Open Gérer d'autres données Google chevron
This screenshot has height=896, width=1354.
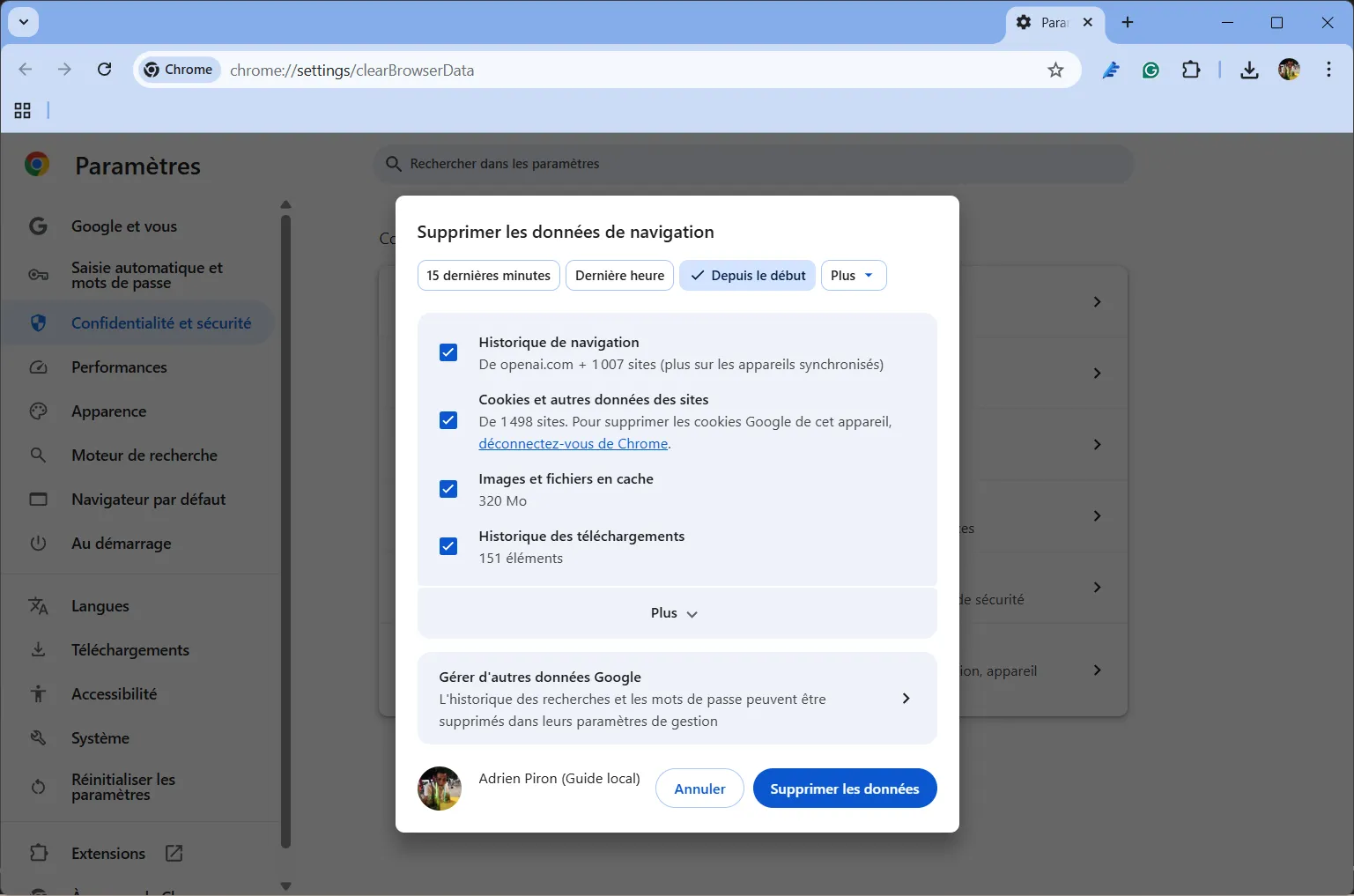click(x=906, y=699)
